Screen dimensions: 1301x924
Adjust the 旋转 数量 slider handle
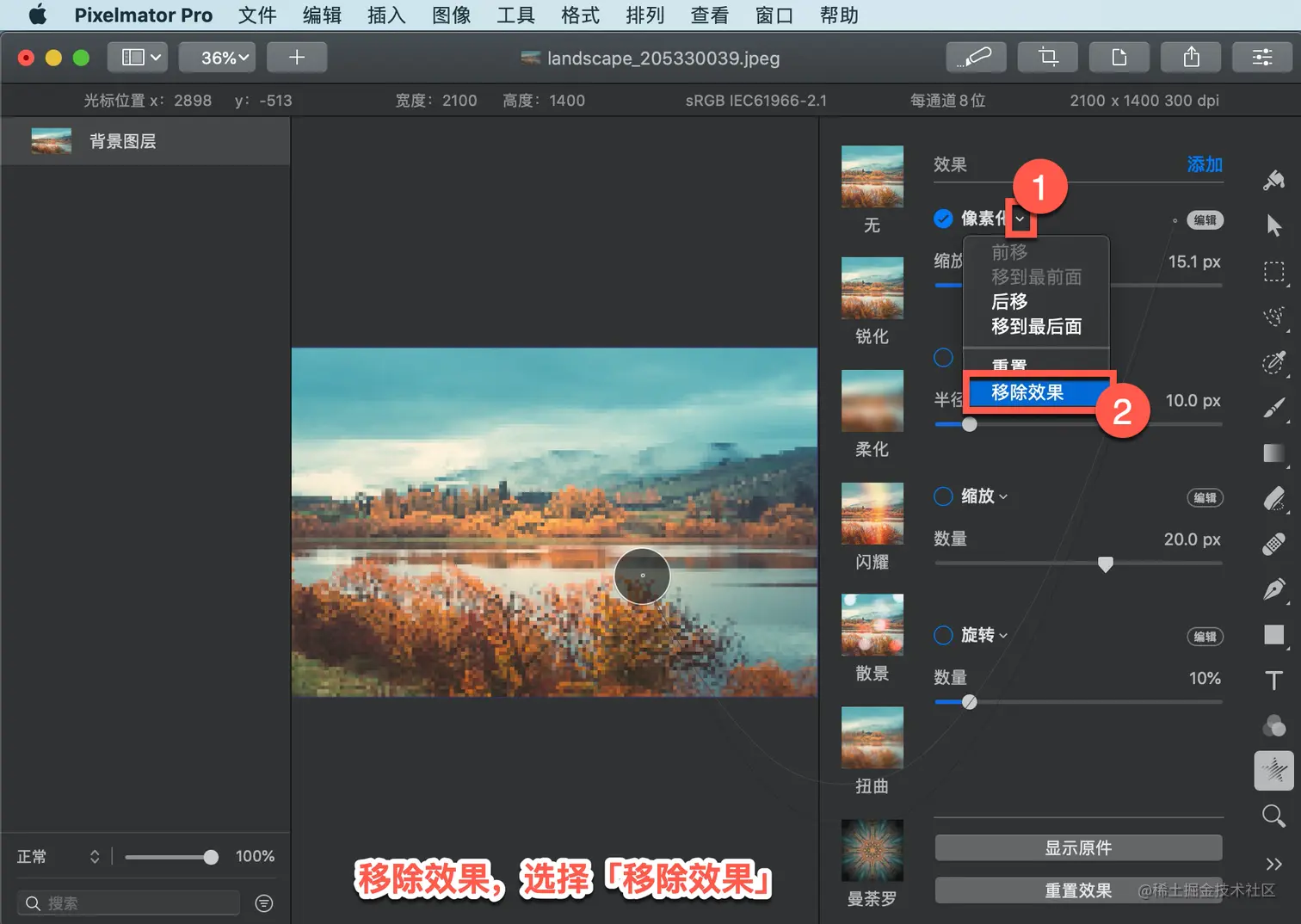(970, 702)
